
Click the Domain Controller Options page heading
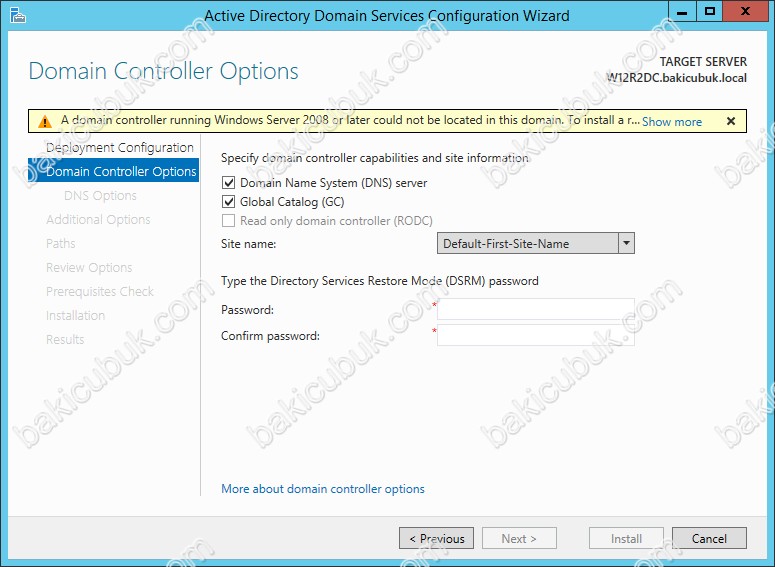(x=164, y=71)
